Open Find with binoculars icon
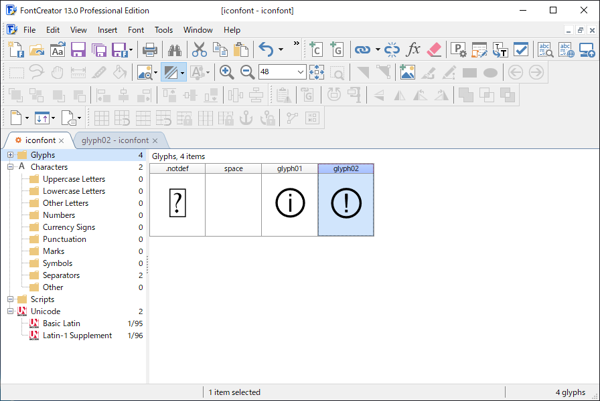The height and width of the screenshot is (401, 600). click(x=174, y=50)
